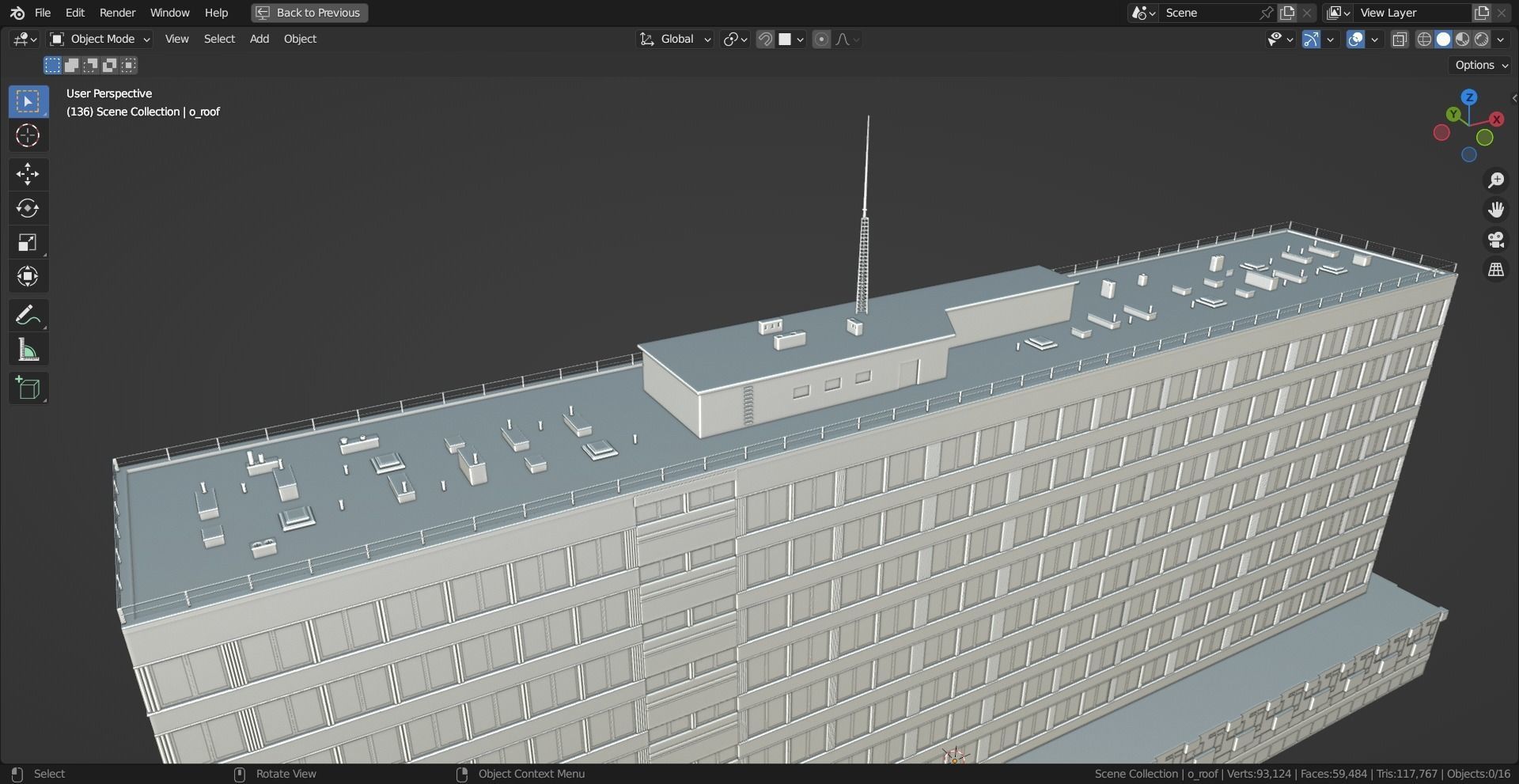Open proportional falloff dropdown
The image size is (1519, 784).
(847, 39)
